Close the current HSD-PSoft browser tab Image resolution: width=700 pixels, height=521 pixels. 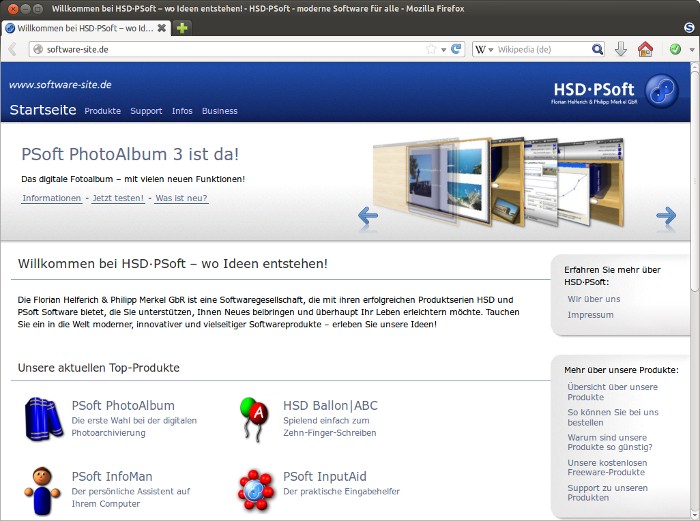[x=162, y=28]
